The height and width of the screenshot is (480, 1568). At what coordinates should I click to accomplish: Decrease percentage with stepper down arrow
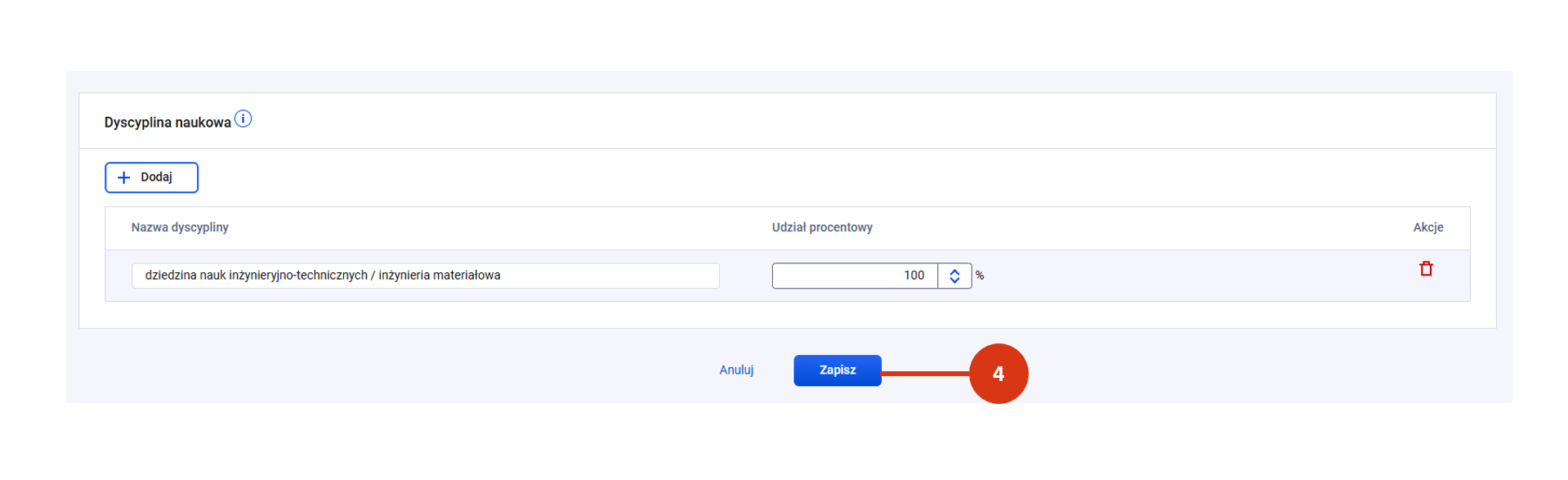954,280
